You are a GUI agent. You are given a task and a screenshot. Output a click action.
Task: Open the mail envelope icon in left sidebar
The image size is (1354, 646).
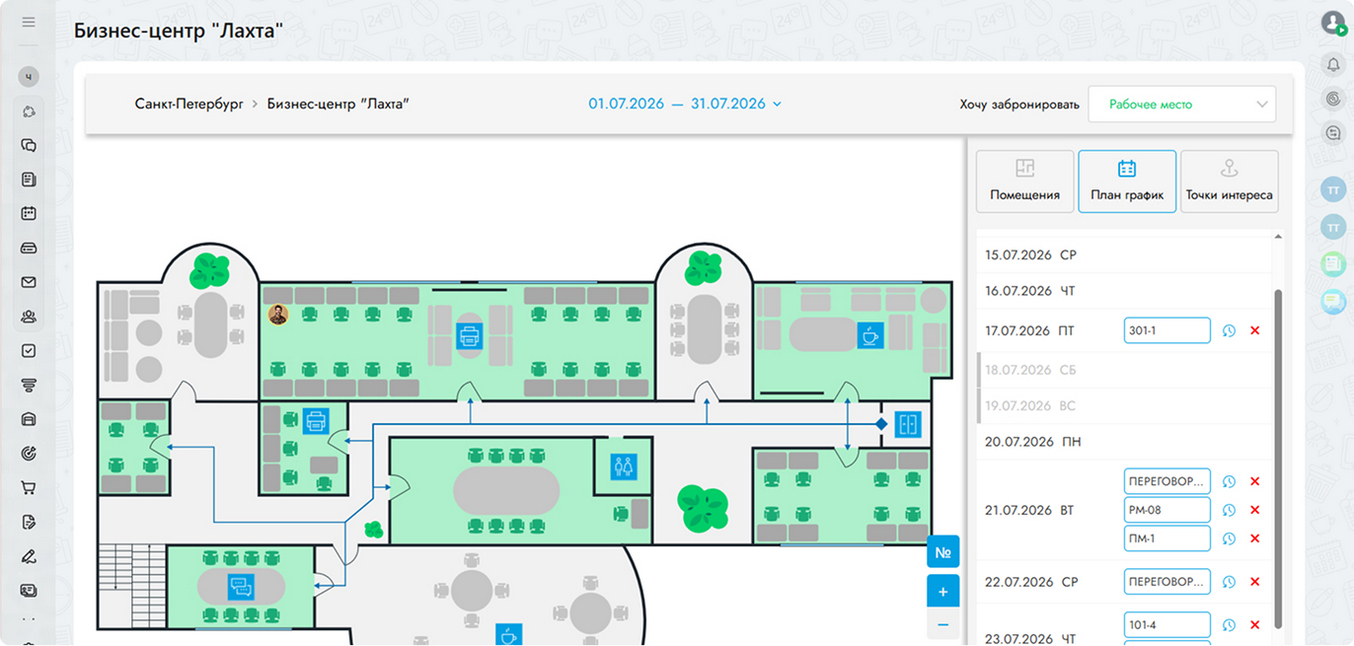pyautogui.click(x=28, y=282)
